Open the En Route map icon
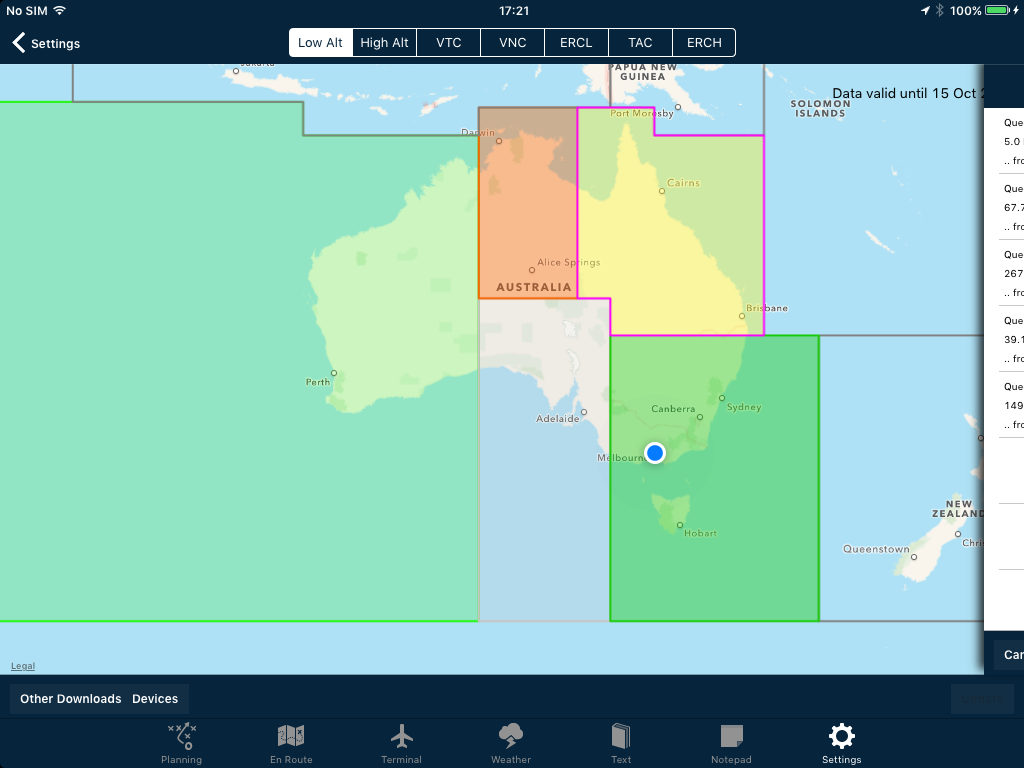 [x=291, y=736]
